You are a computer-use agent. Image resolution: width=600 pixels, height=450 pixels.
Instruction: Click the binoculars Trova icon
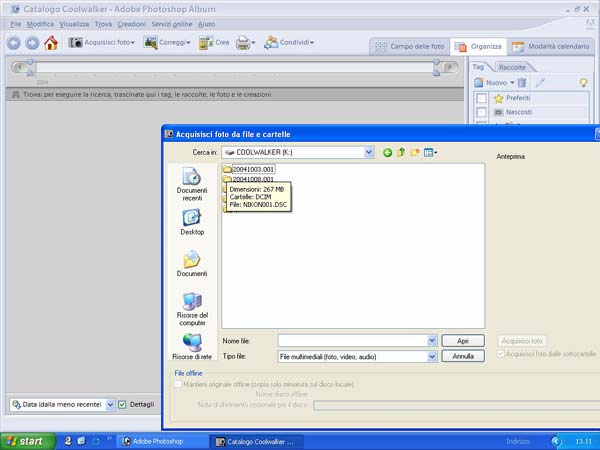(x=16, y=94)
